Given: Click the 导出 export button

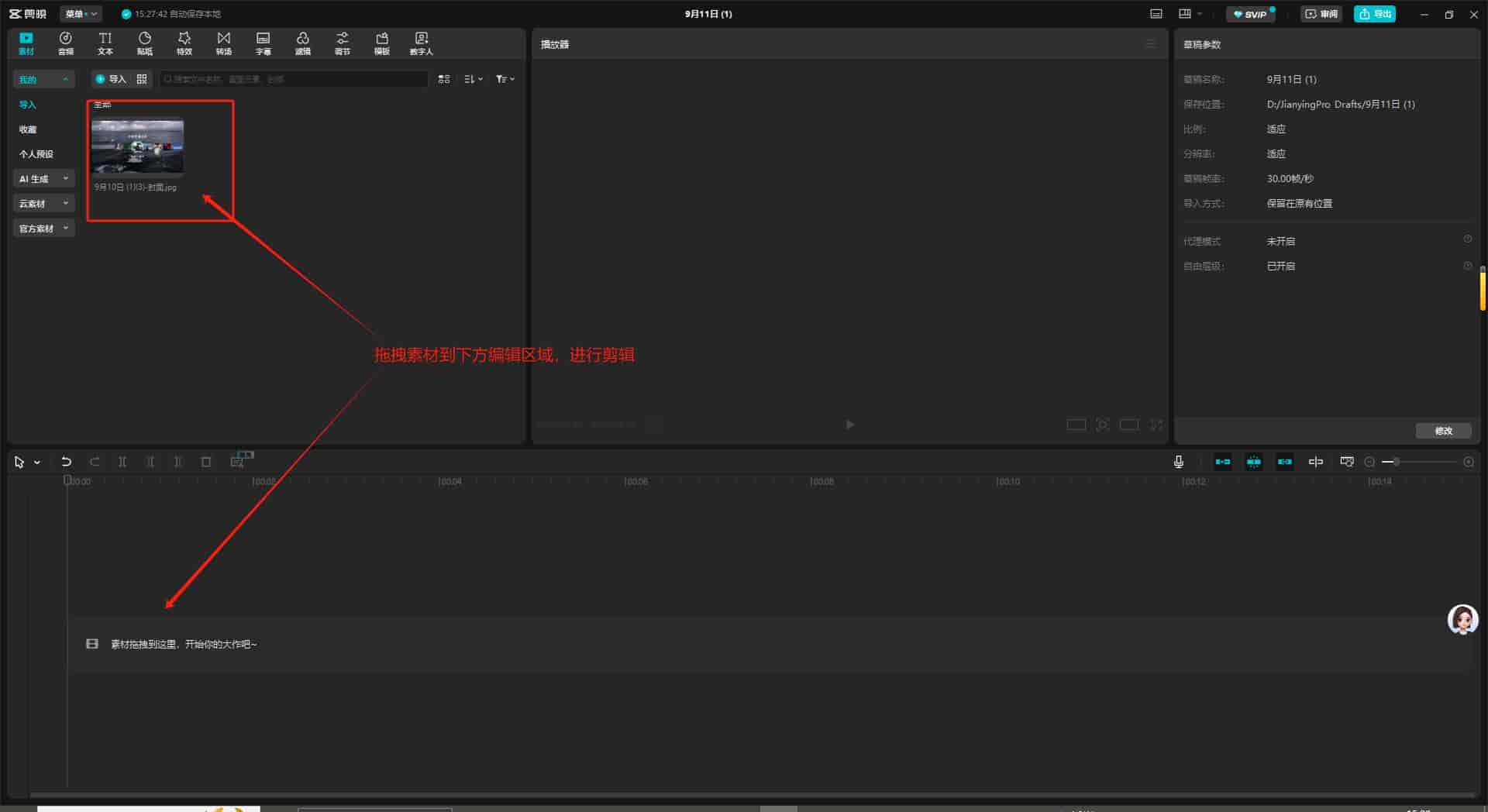Looking at the screenshot, I should [1375, 14].
